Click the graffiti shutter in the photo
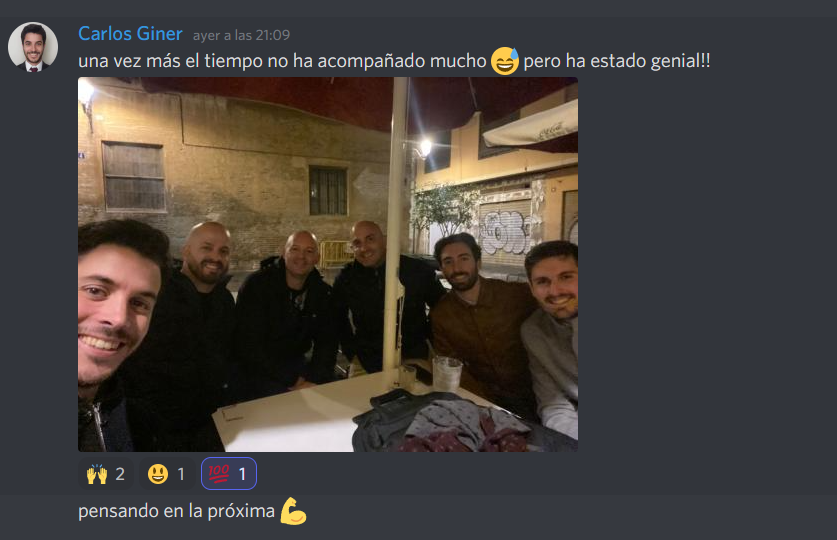This screenshot has height=540, width=837. pyautogui.click(x=503, y=231)
